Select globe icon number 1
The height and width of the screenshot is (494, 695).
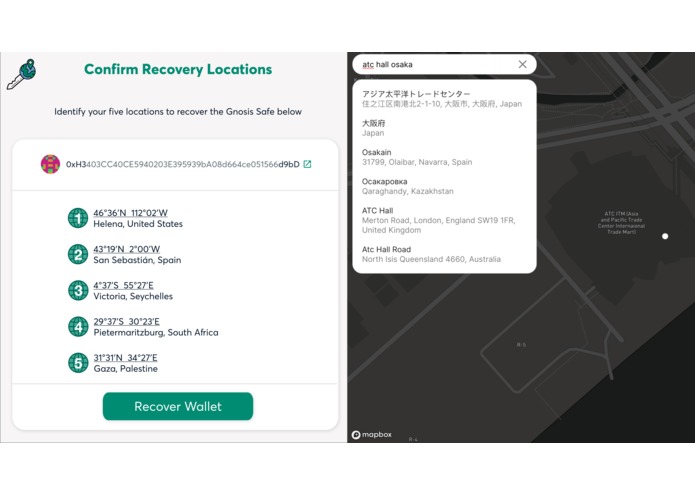click(x=78, y=218)
